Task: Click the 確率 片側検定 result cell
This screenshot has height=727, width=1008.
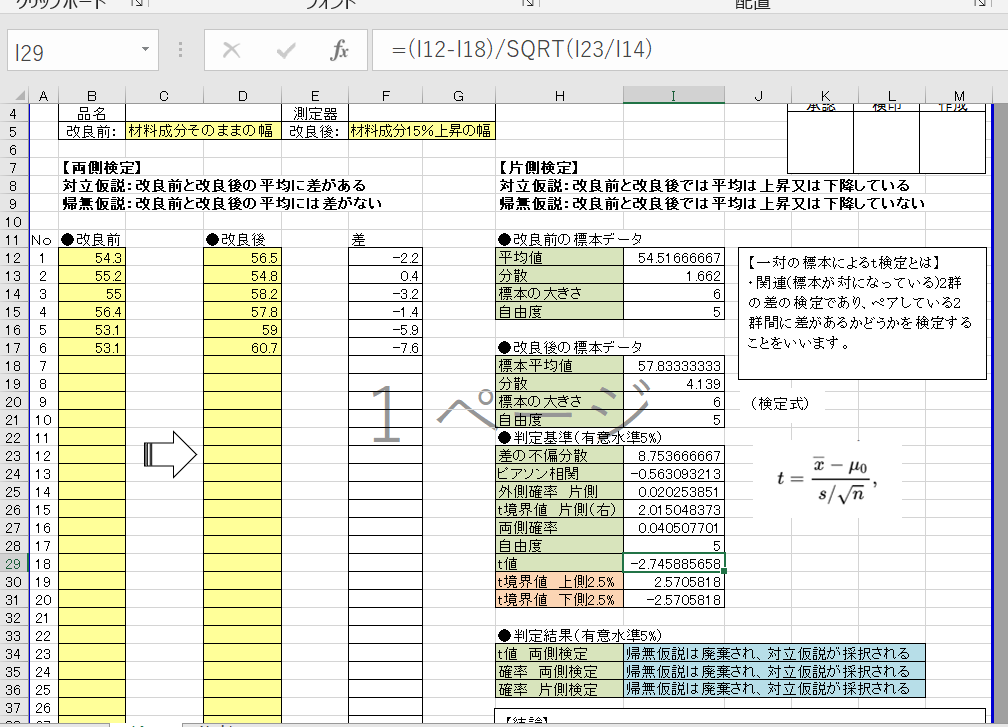Action: click(775, 690)
